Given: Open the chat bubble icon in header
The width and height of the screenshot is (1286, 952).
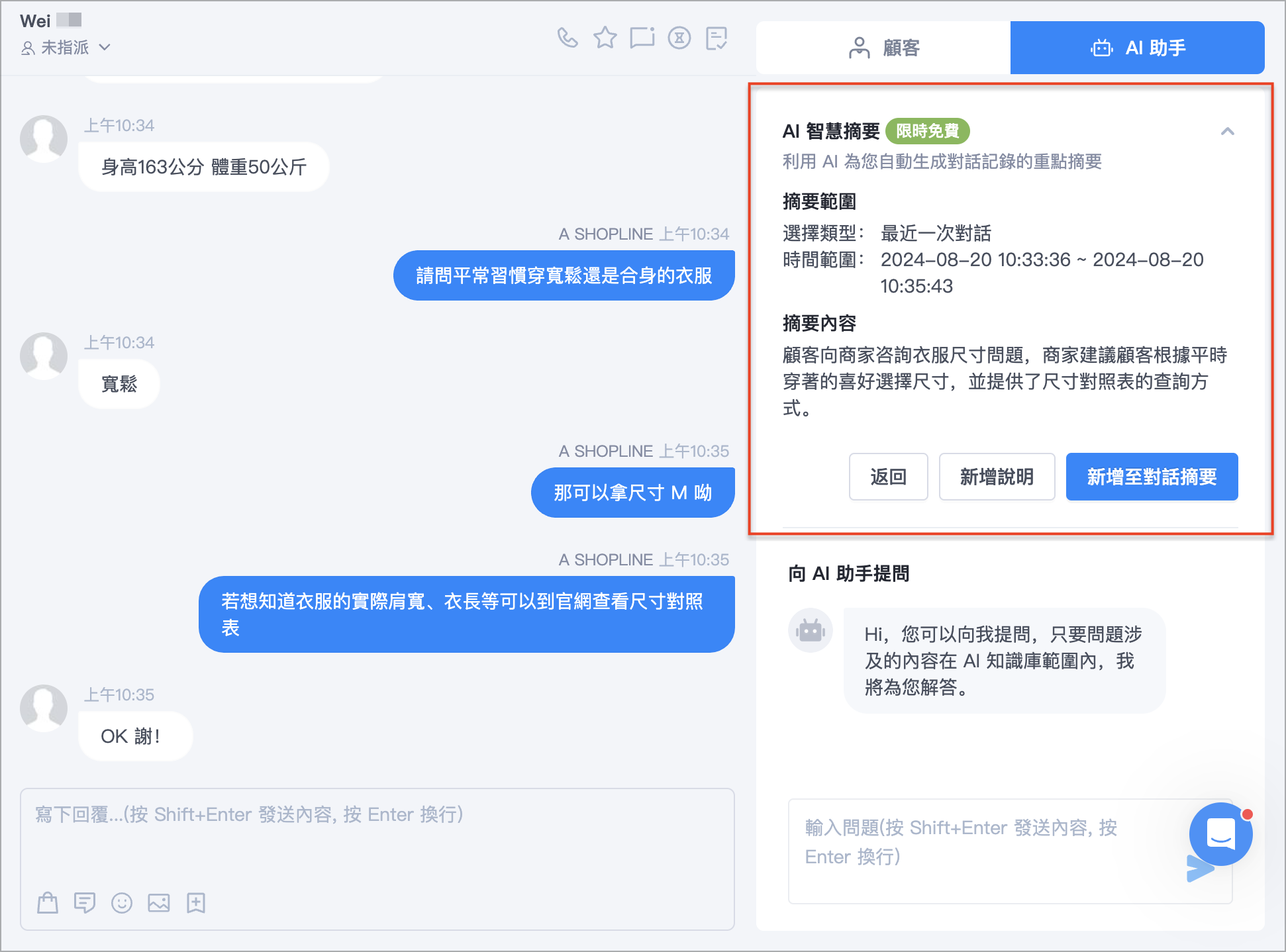Looking at the screenshot, I should [x=642, y=38].
